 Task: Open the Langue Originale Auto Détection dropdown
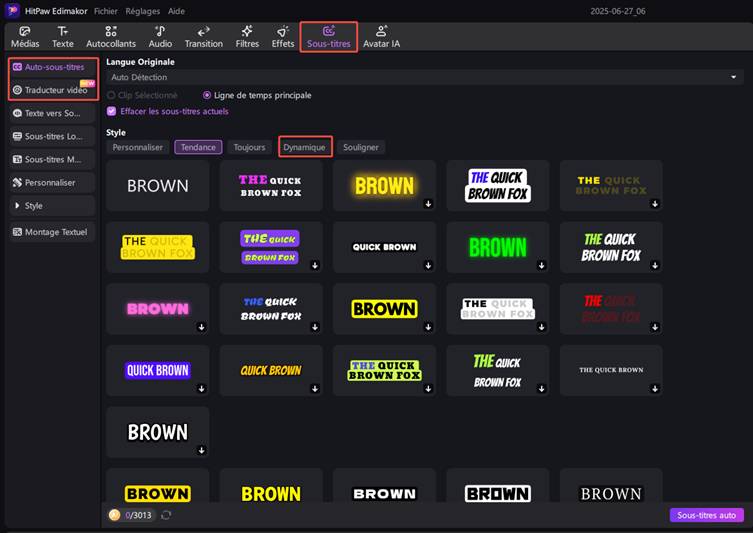(425, 77)
